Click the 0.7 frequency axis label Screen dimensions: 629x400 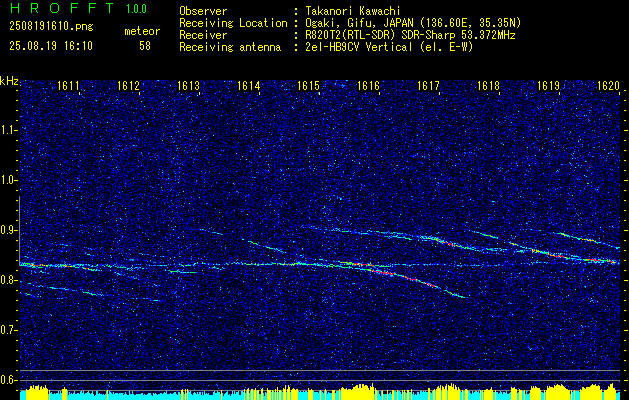pos(8,330)
